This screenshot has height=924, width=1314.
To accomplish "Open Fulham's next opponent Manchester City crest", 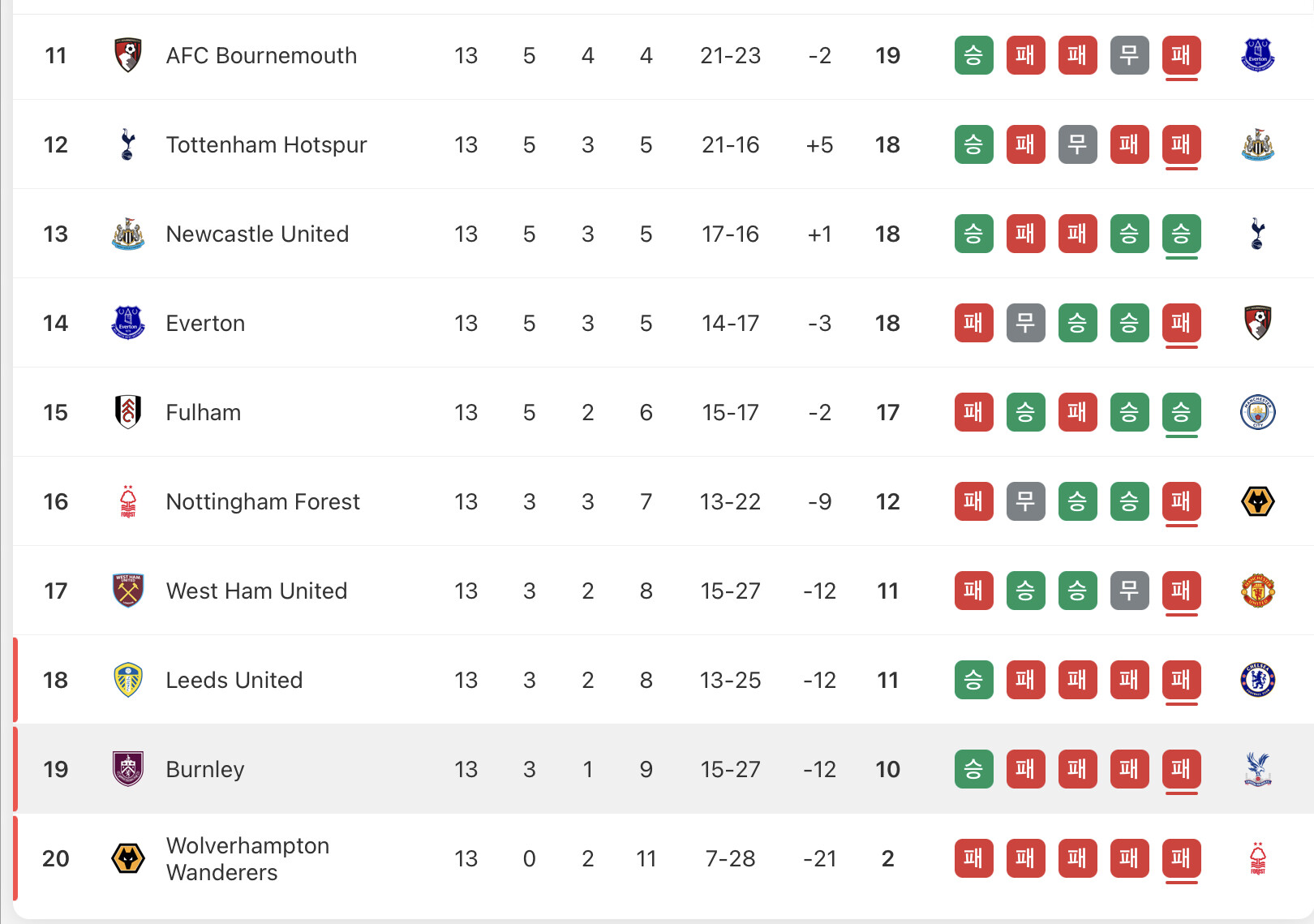I will (1258, 412).
